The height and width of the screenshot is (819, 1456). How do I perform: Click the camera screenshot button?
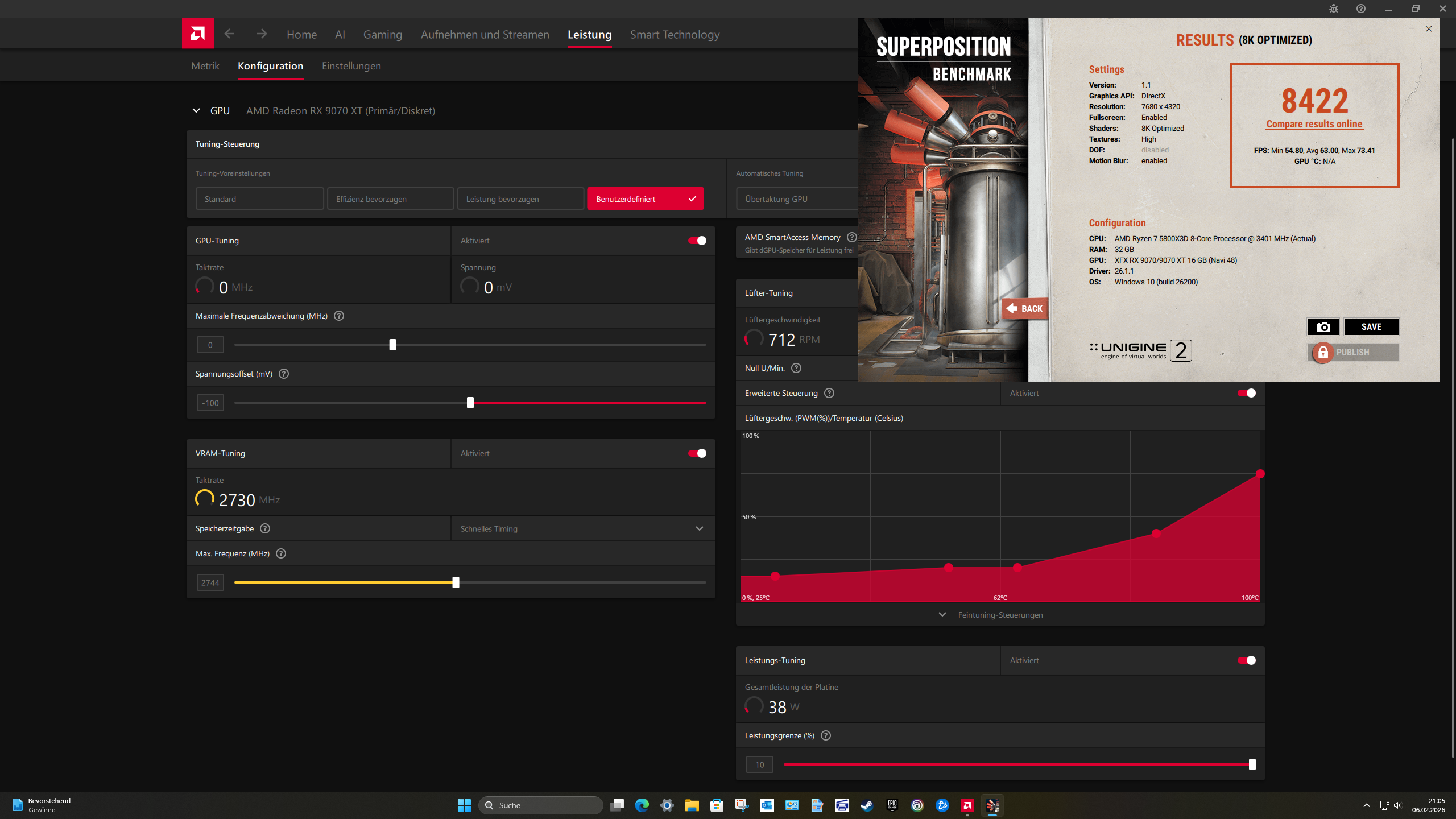tap(1323, 326)
